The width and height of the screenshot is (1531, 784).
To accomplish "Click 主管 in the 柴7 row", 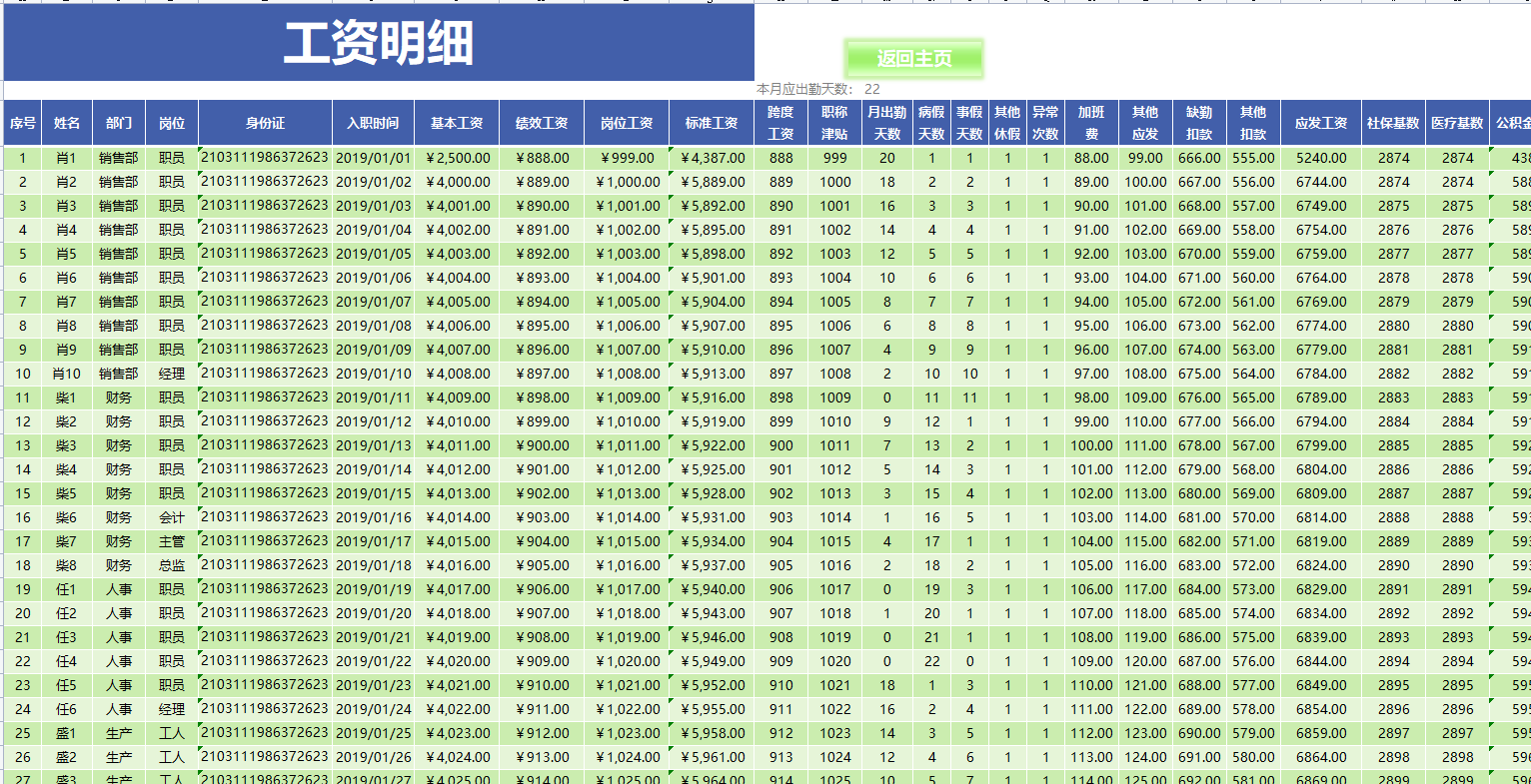I will [172, 541].
